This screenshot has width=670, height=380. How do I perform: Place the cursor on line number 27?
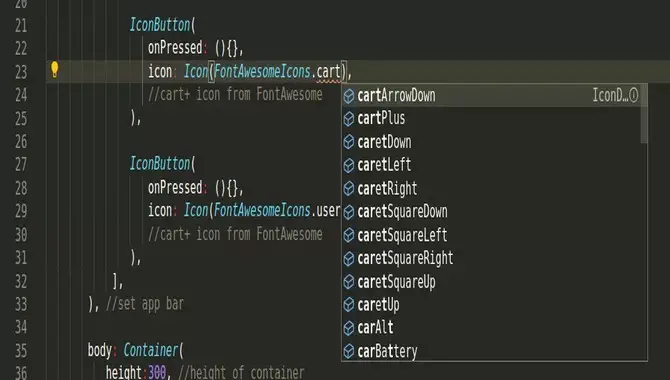click(21, 165)
